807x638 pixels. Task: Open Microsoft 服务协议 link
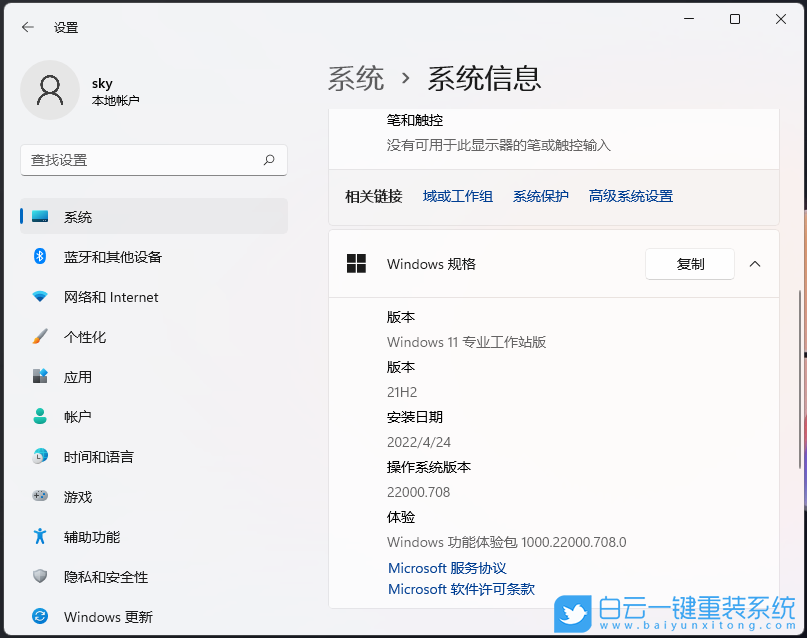coord(446,567)
